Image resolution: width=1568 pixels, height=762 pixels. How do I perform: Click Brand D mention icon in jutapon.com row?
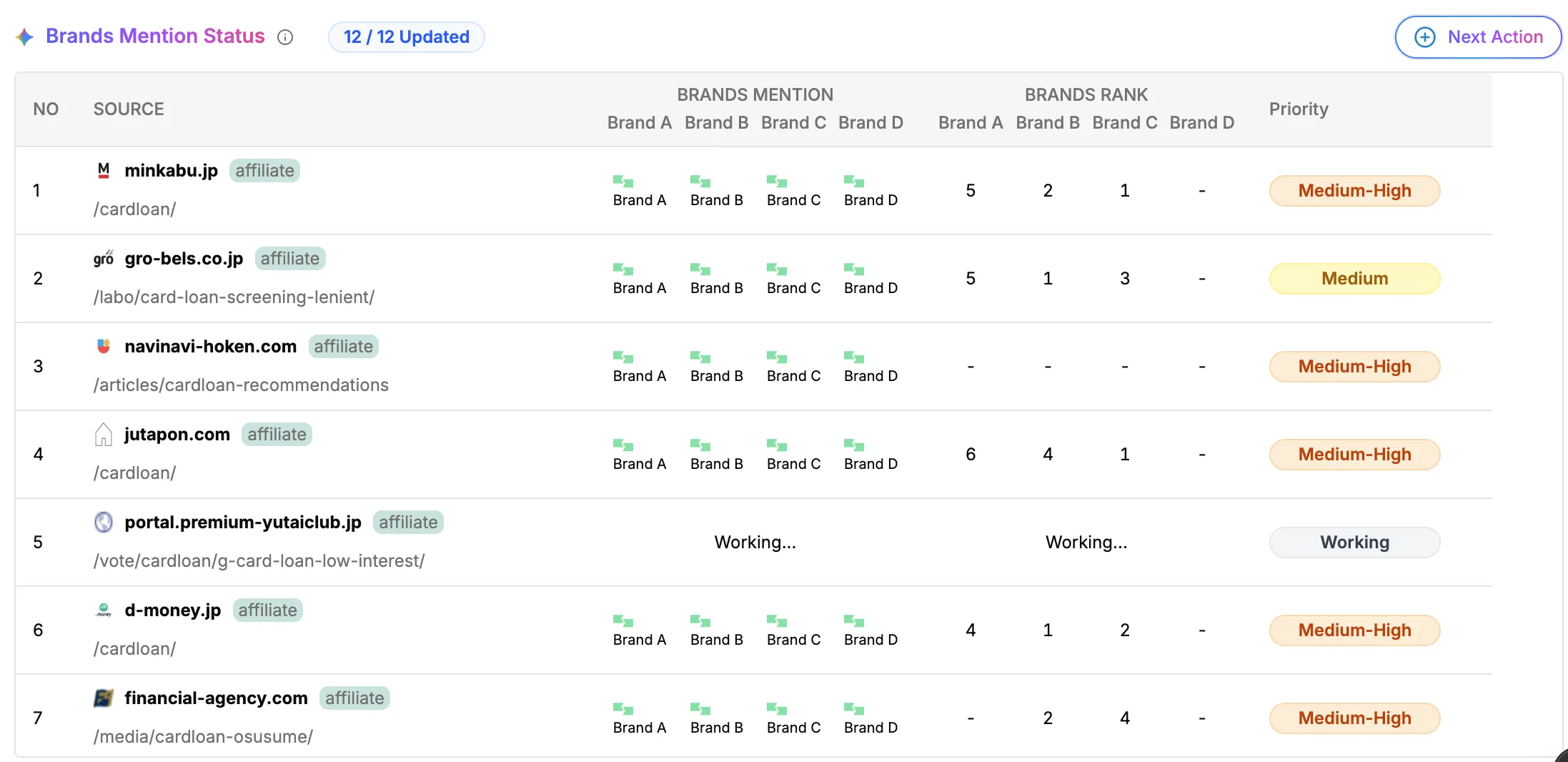coord(854,445)
